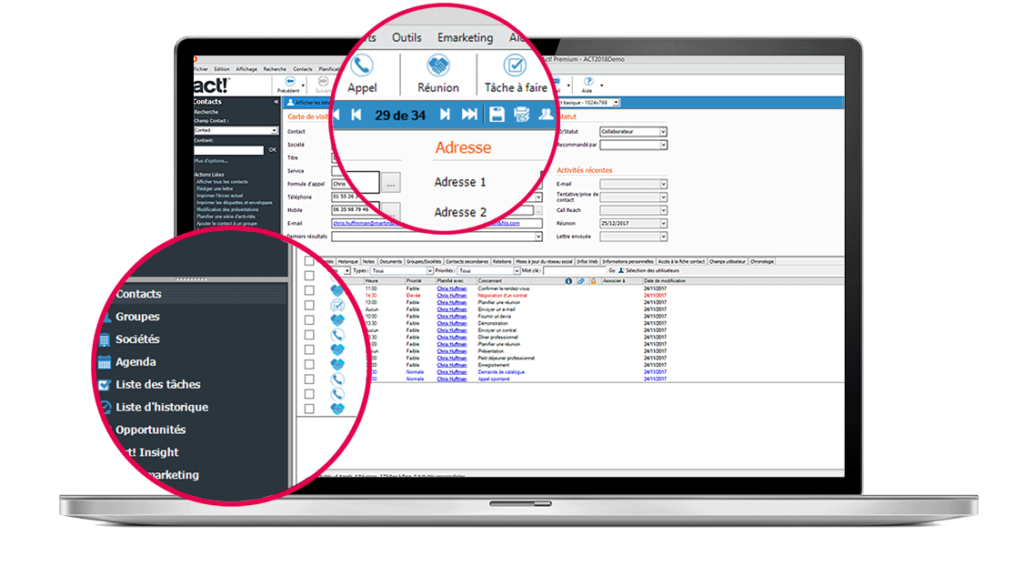
Task: Open the Recherche menu
Action: click(274, 69)
